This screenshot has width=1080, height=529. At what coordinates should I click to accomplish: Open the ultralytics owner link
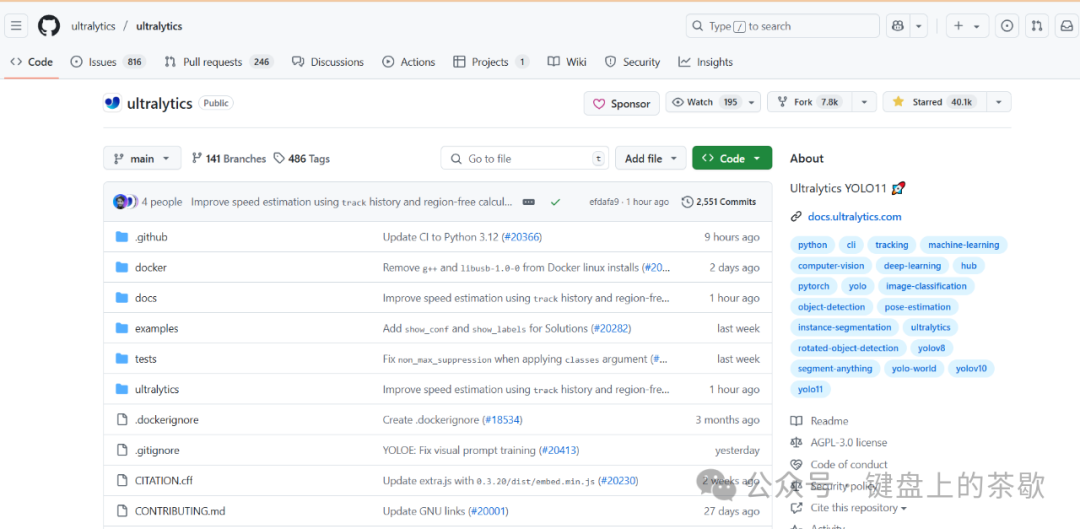[x=93, y=26]
